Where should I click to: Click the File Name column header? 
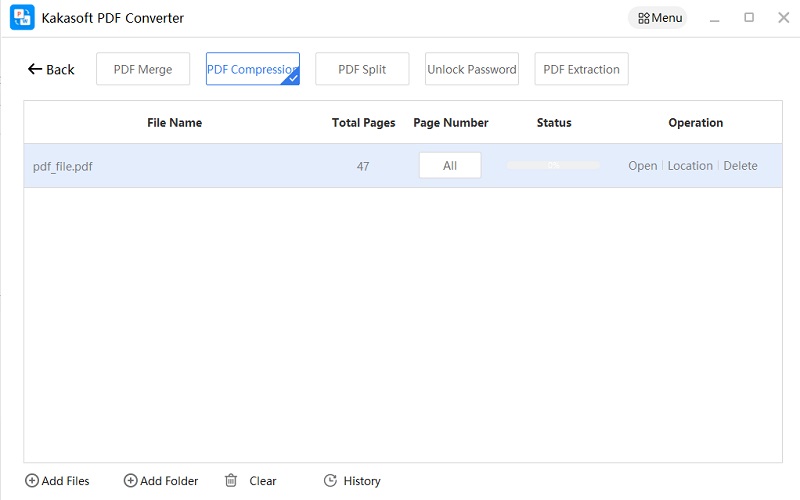point(174,122)
